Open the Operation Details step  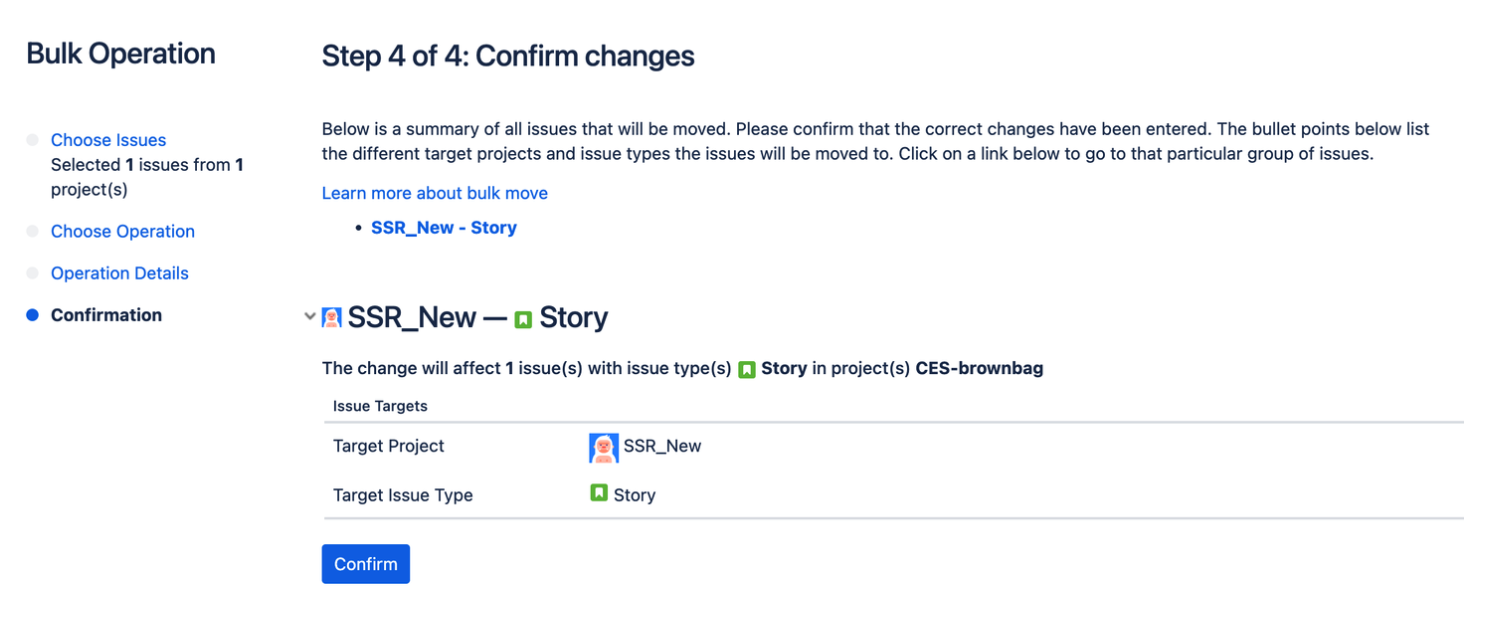click(x=120, y=273)
